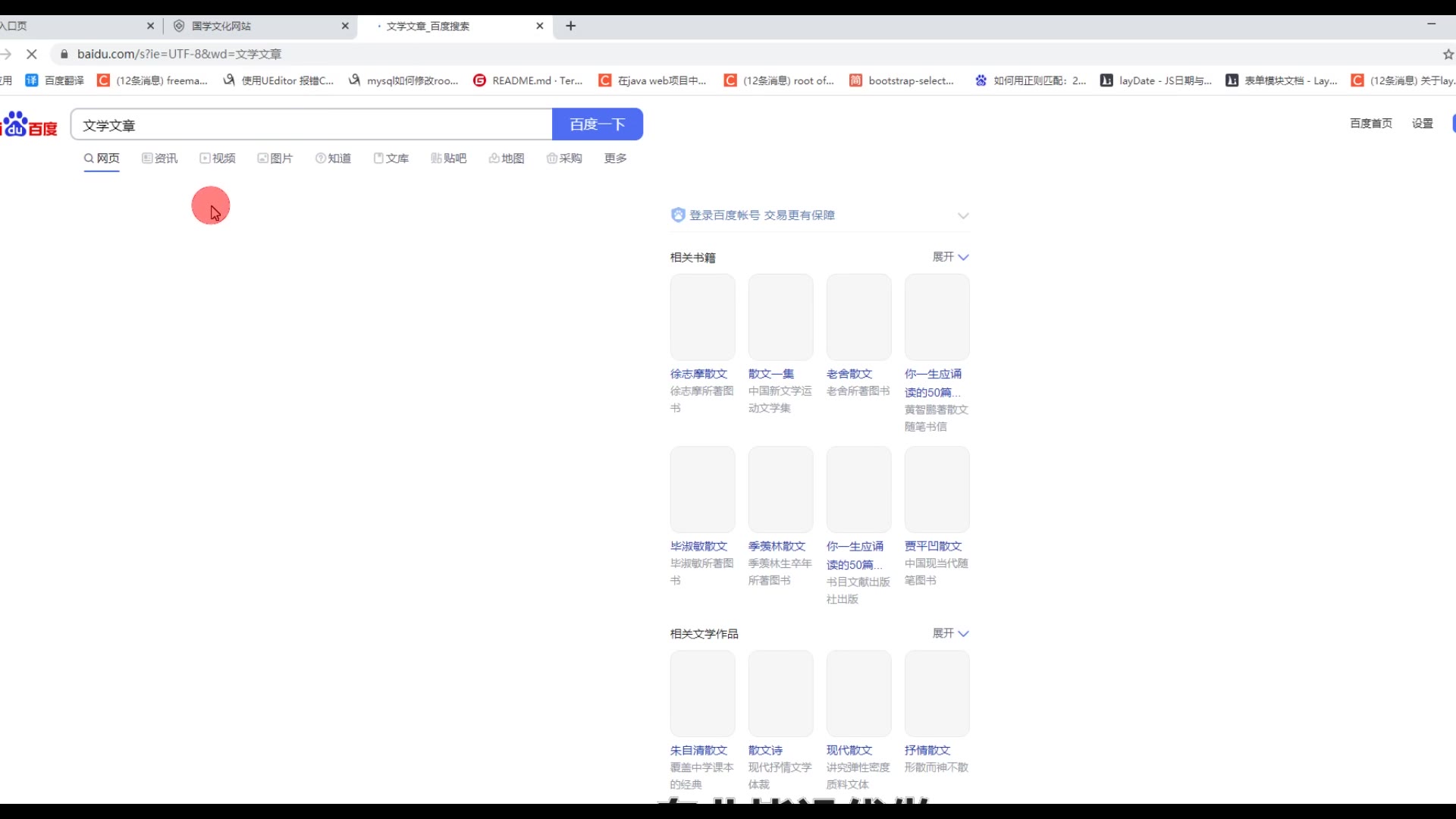Screen dimensions: 1456x819
Task: Click the 徐志摩散文 book thumbnail
Action: 703,317
